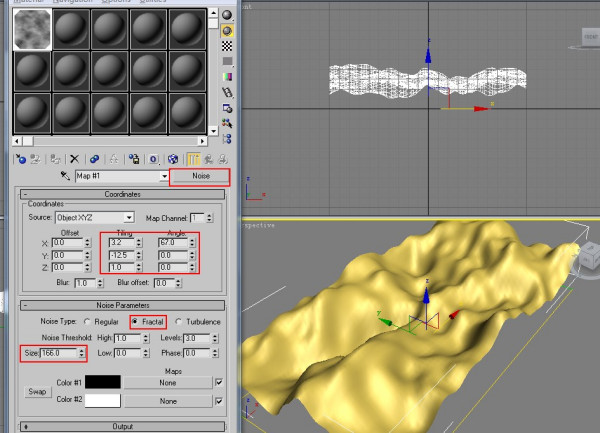This screenshot has height=433, width=600.
Task: Click Show Map in Viewport icon
Action: [173, 159]
